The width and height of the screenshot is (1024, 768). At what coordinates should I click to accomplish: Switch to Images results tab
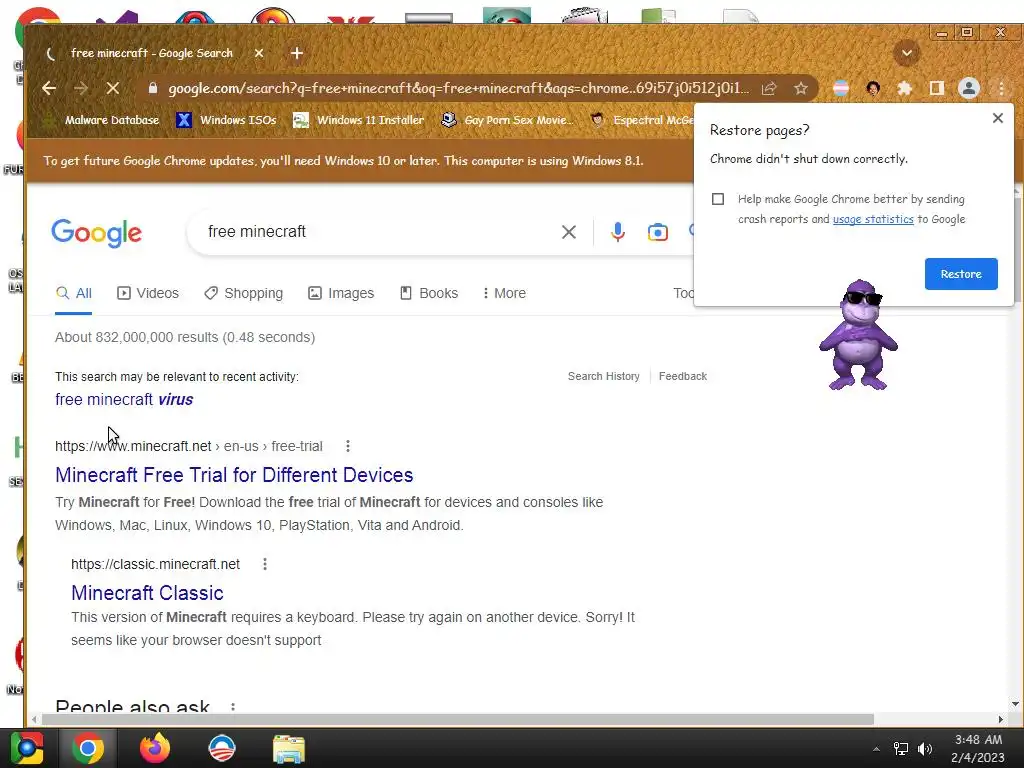pos(341,293)
